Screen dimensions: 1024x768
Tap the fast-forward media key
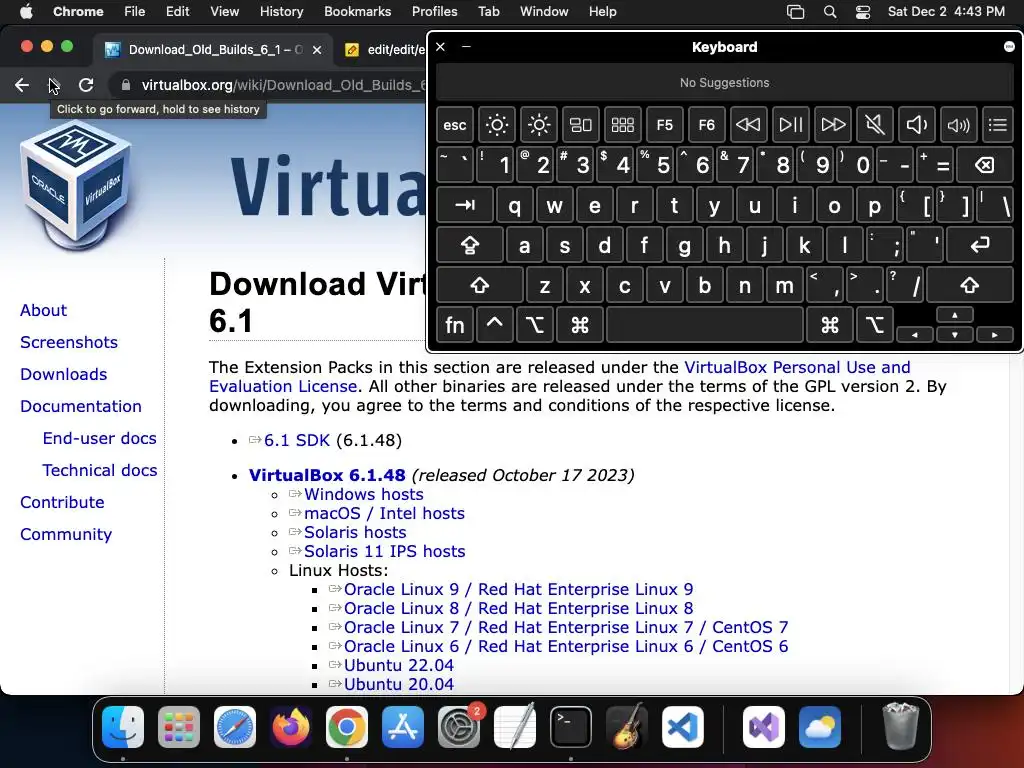point(833,125)
